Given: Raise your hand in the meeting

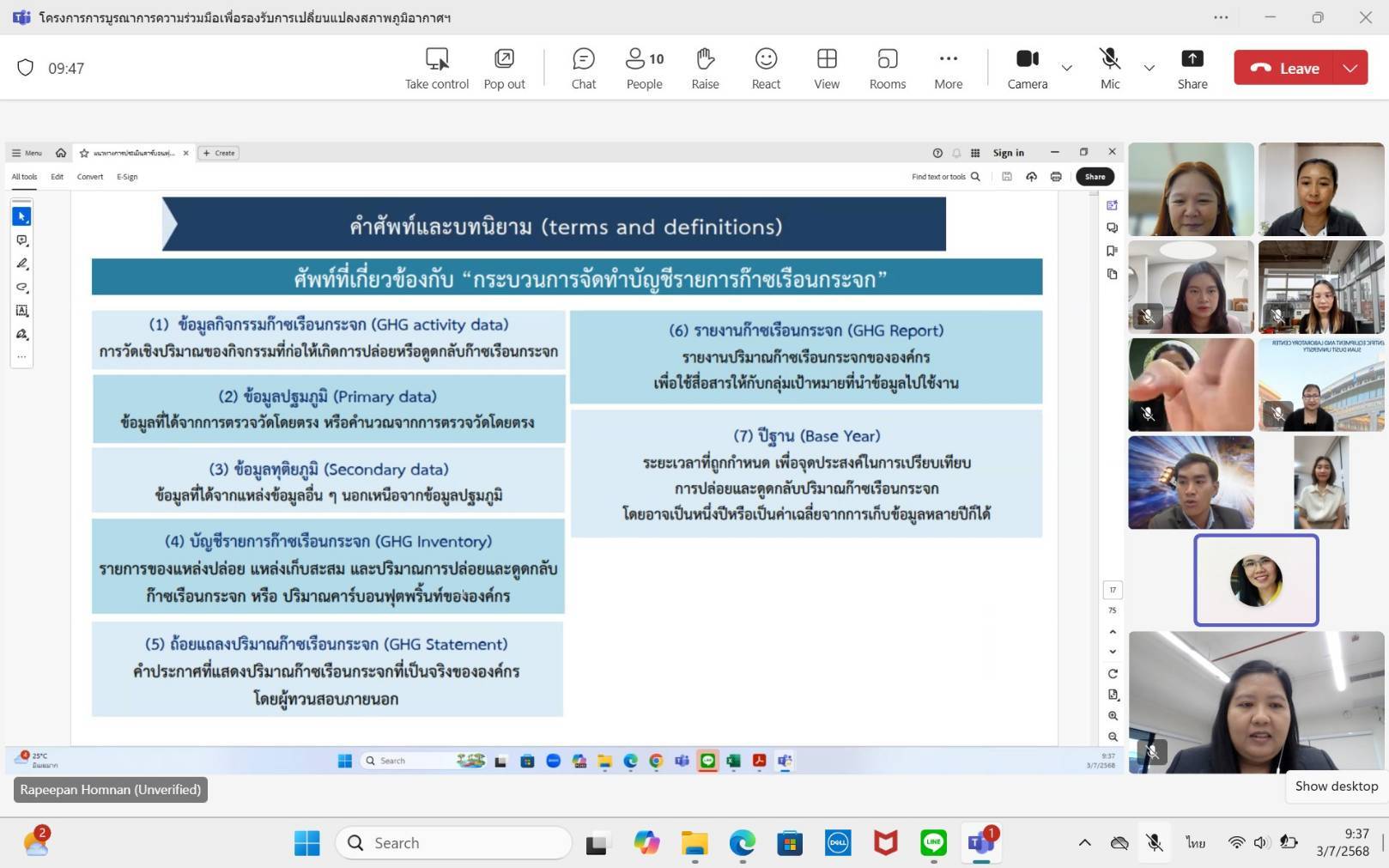Looking at the screenshot, I should 705,68.
